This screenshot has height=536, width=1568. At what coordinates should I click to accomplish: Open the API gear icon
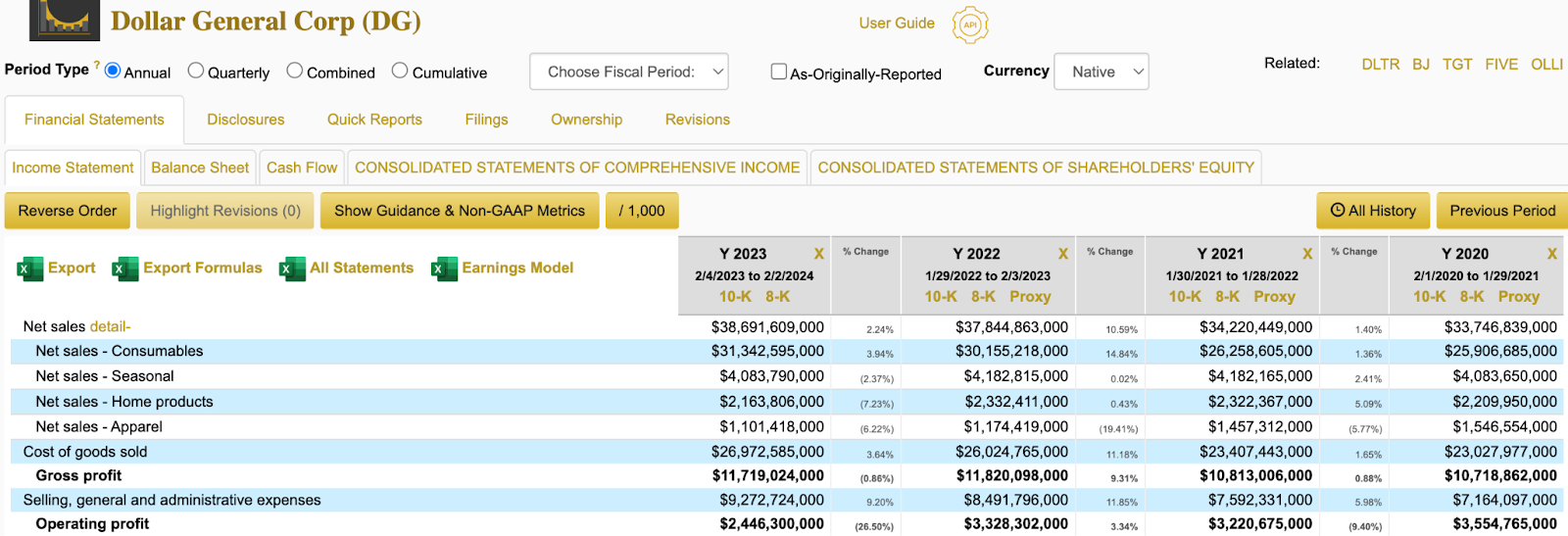(x=970, y=24)
